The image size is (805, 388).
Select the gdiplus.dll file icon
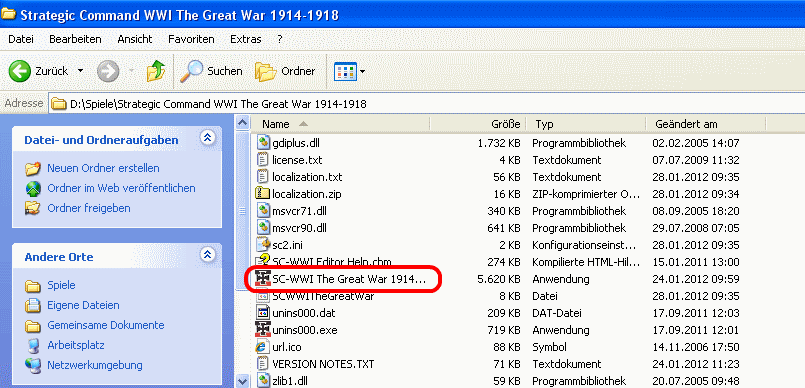click(263, 143)
